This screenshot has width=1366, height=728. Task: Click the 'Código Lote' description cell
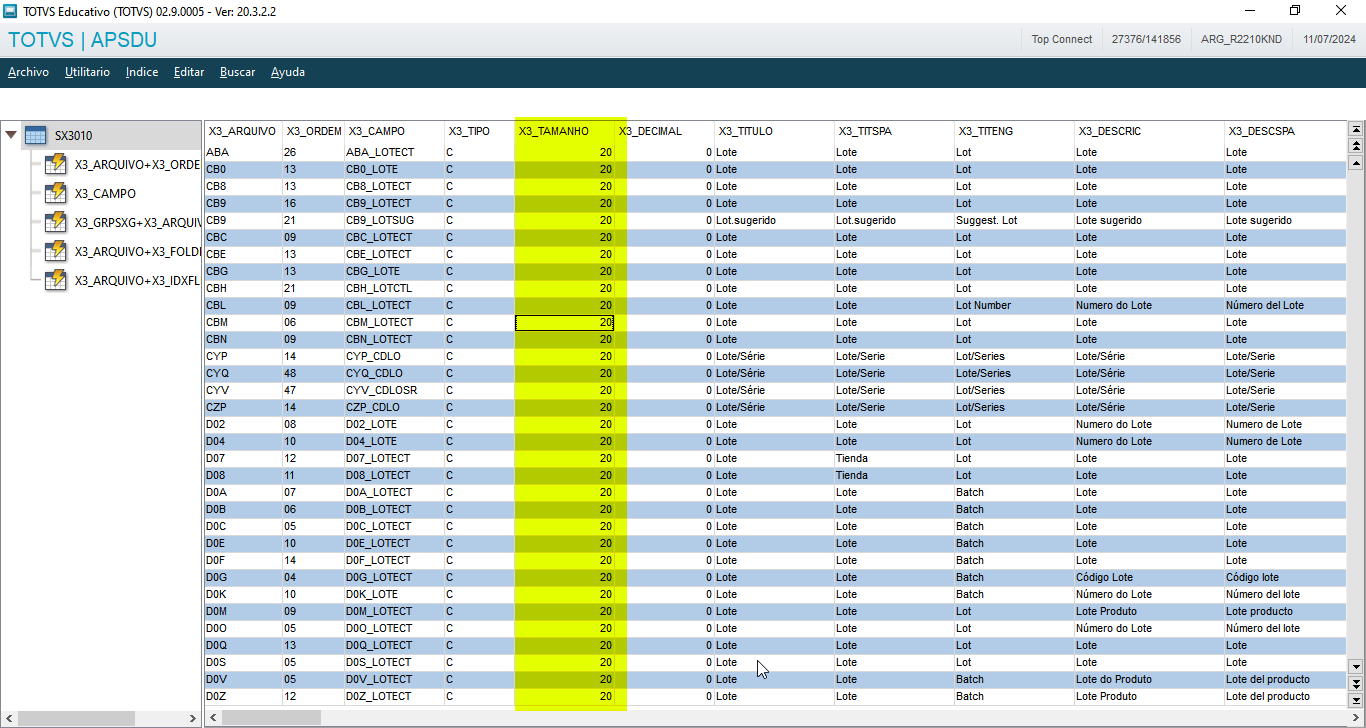pyautogui.click(x=1149, y=577)
